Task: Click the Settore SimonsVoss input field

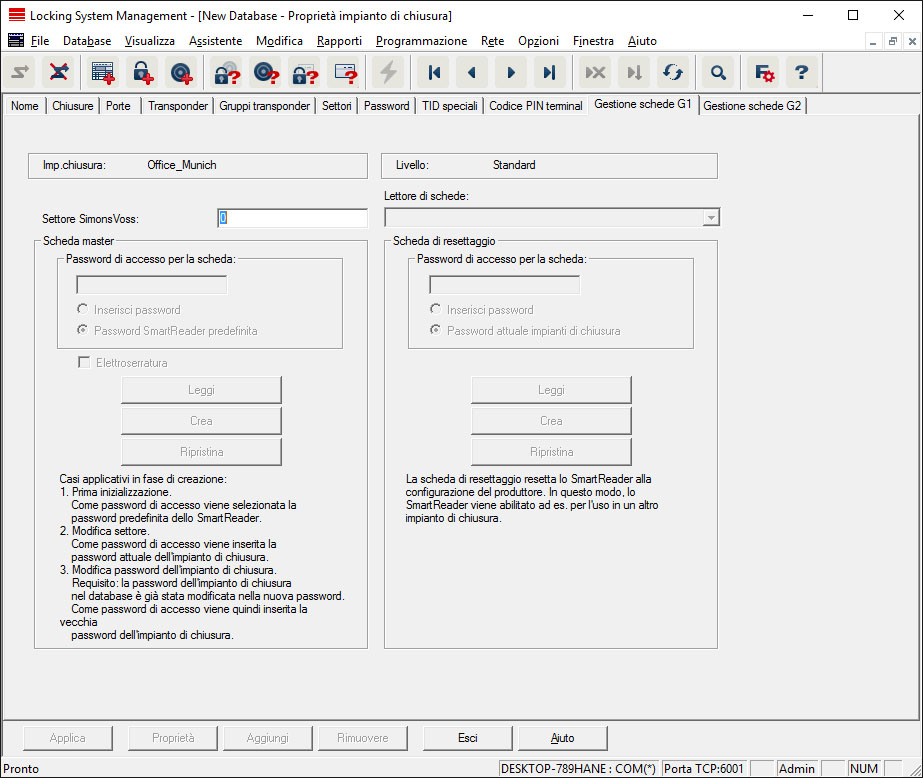Action: coord(292,218)
